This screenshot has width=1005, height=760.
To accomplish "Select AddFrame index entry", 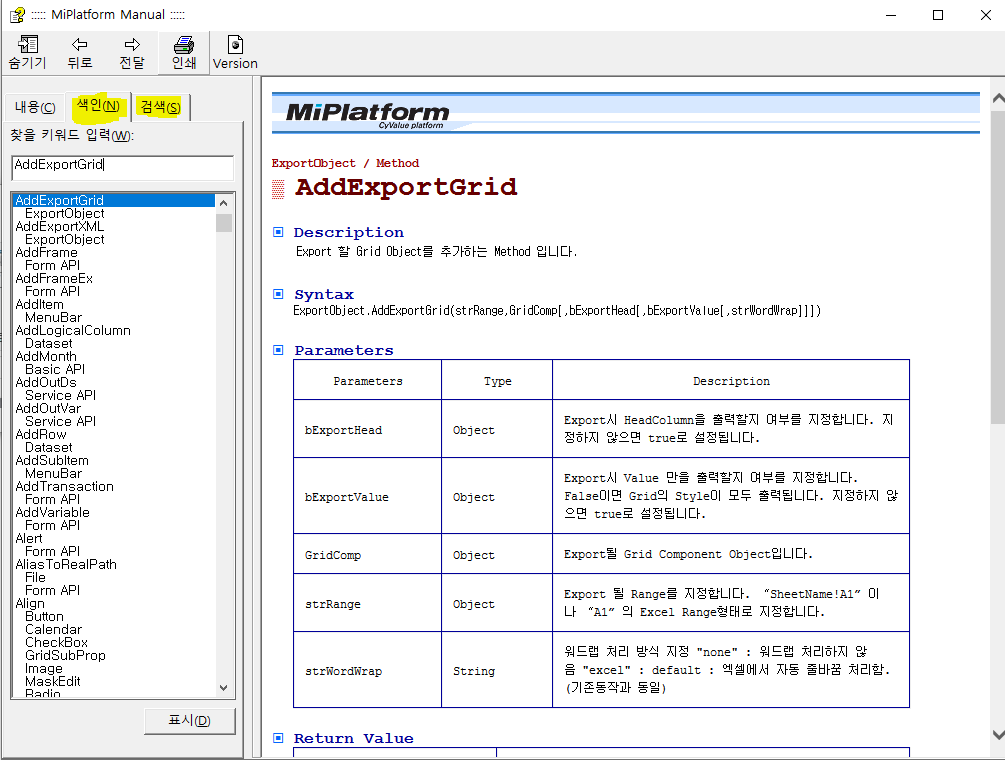I will (x=46, y=252).
